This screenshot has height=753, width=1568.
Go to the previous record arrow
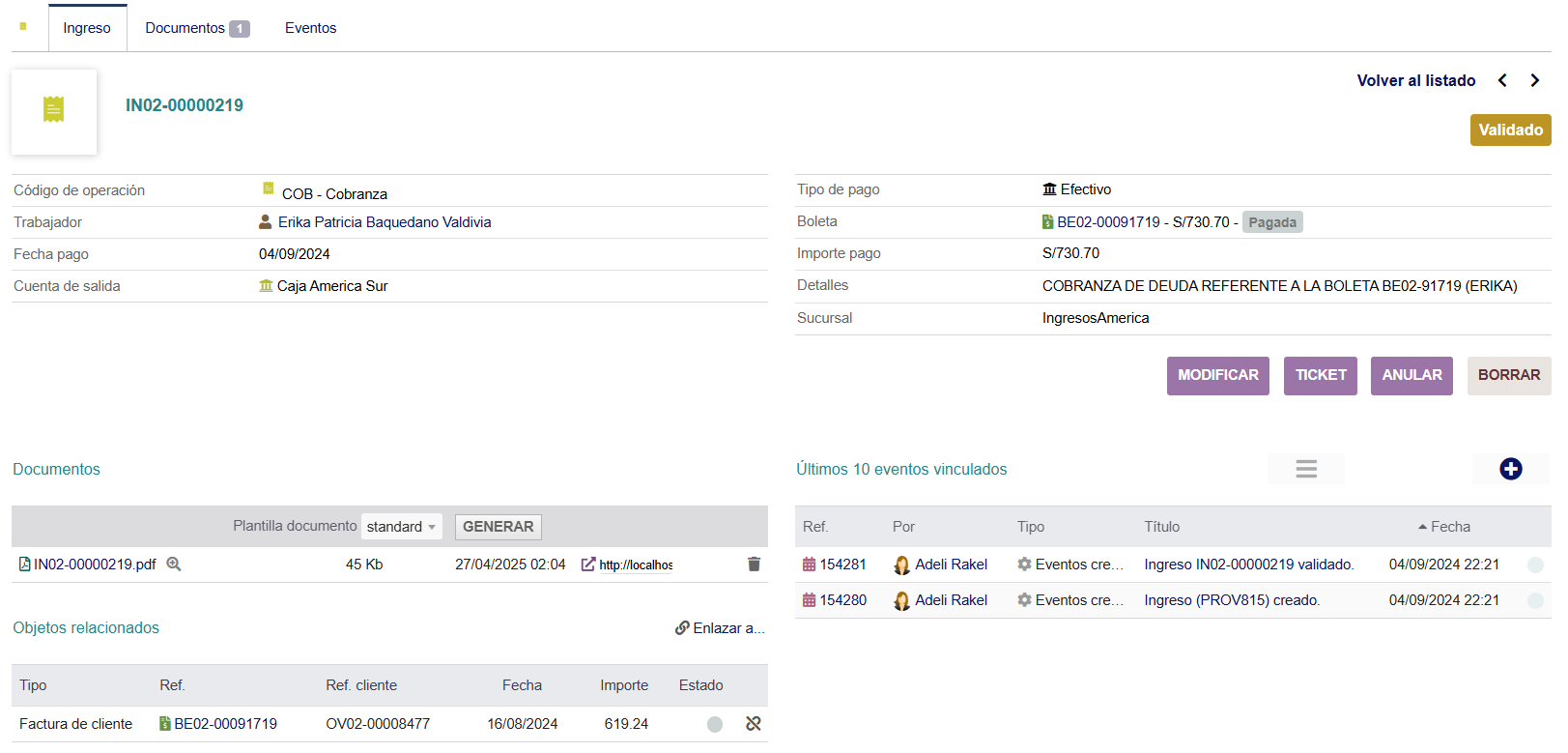point(1502,80)
